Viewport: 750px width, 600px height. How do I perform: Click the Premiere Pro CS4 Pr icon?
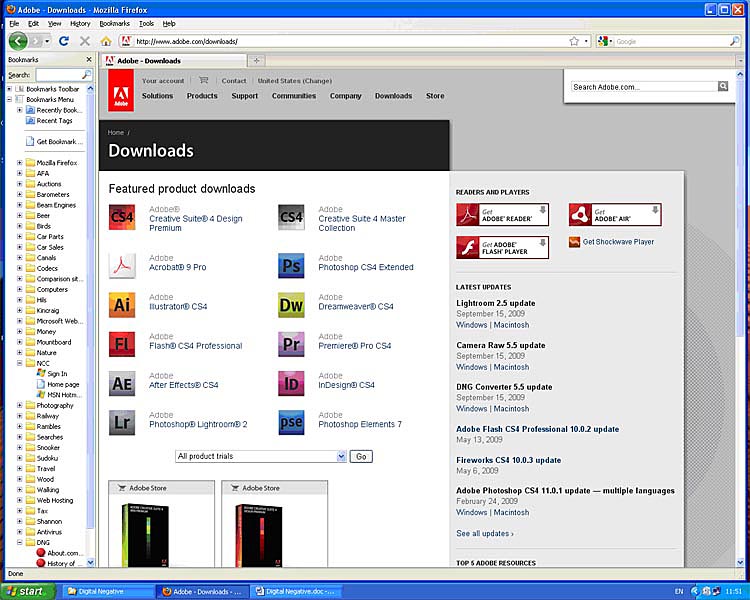tap(290, 344)
